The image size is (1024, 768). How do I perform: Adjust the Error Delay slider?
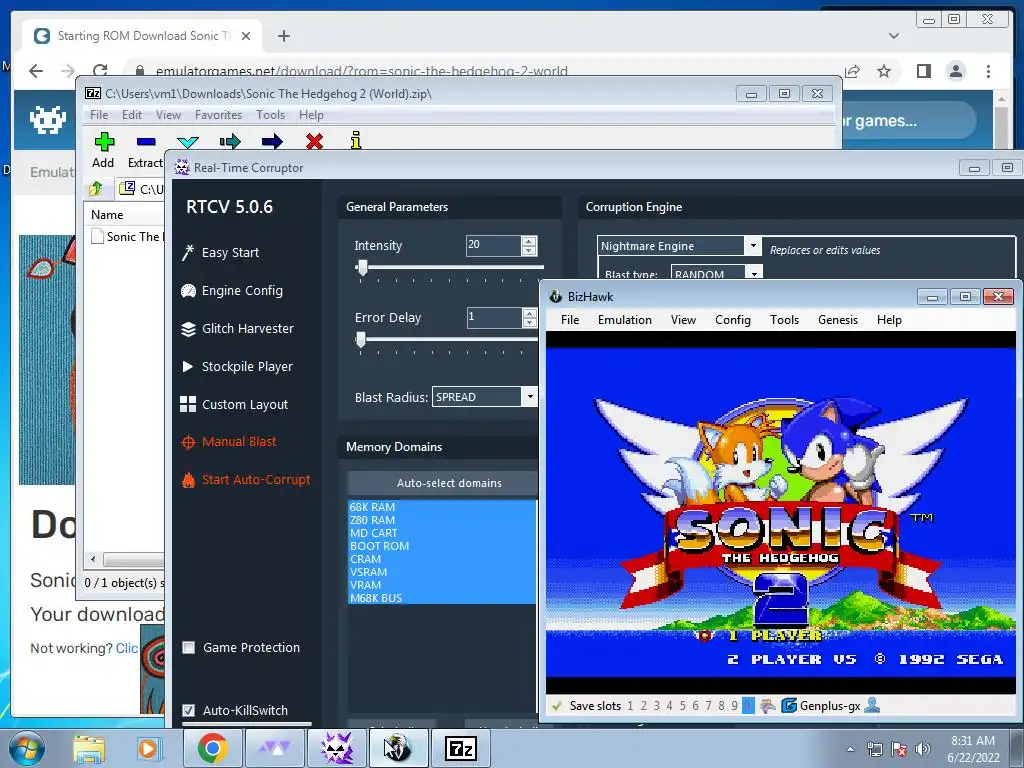click(361, 339)
